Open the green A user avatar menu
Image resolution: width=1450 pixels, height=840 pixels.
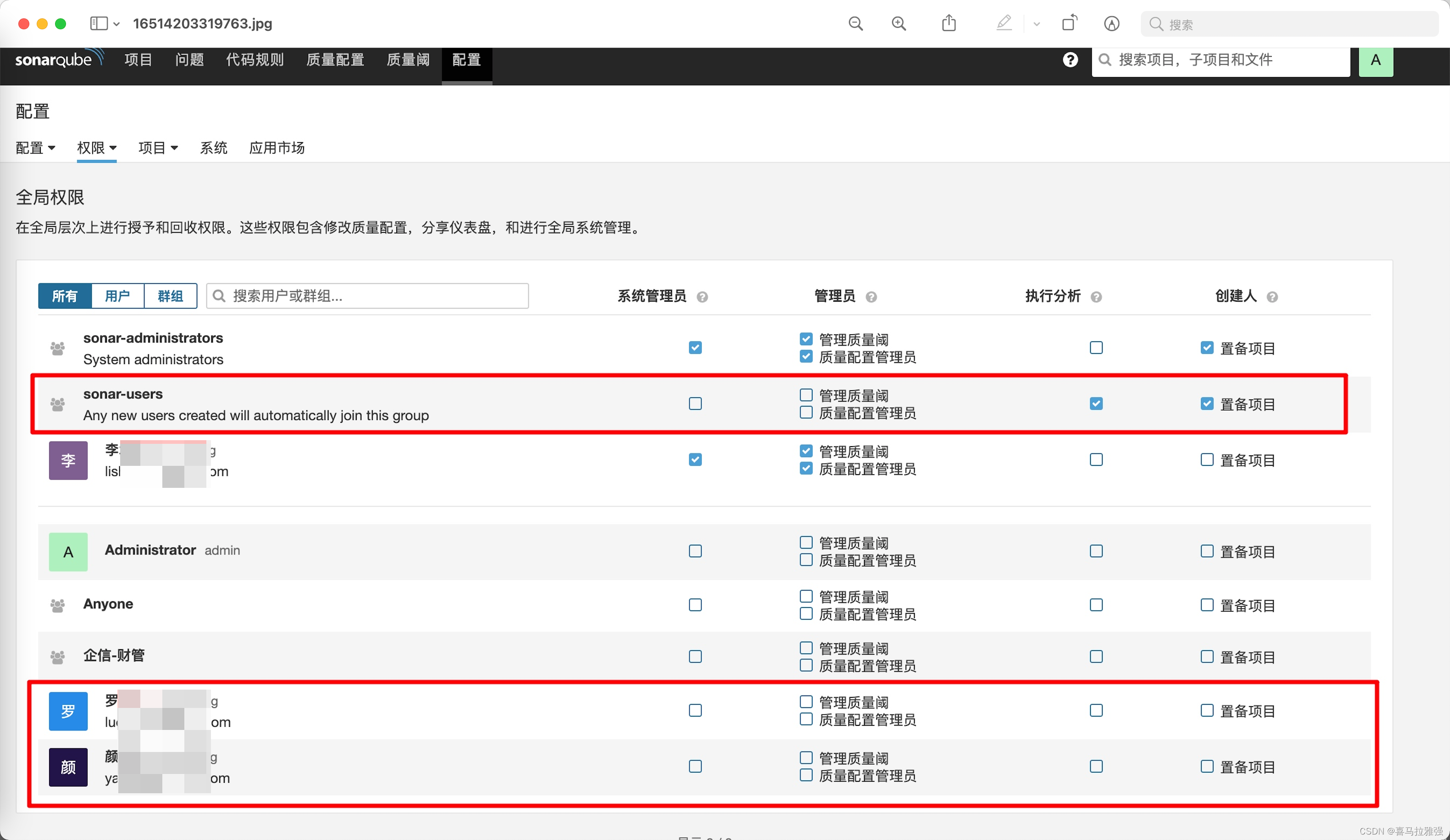(1376, 61)
